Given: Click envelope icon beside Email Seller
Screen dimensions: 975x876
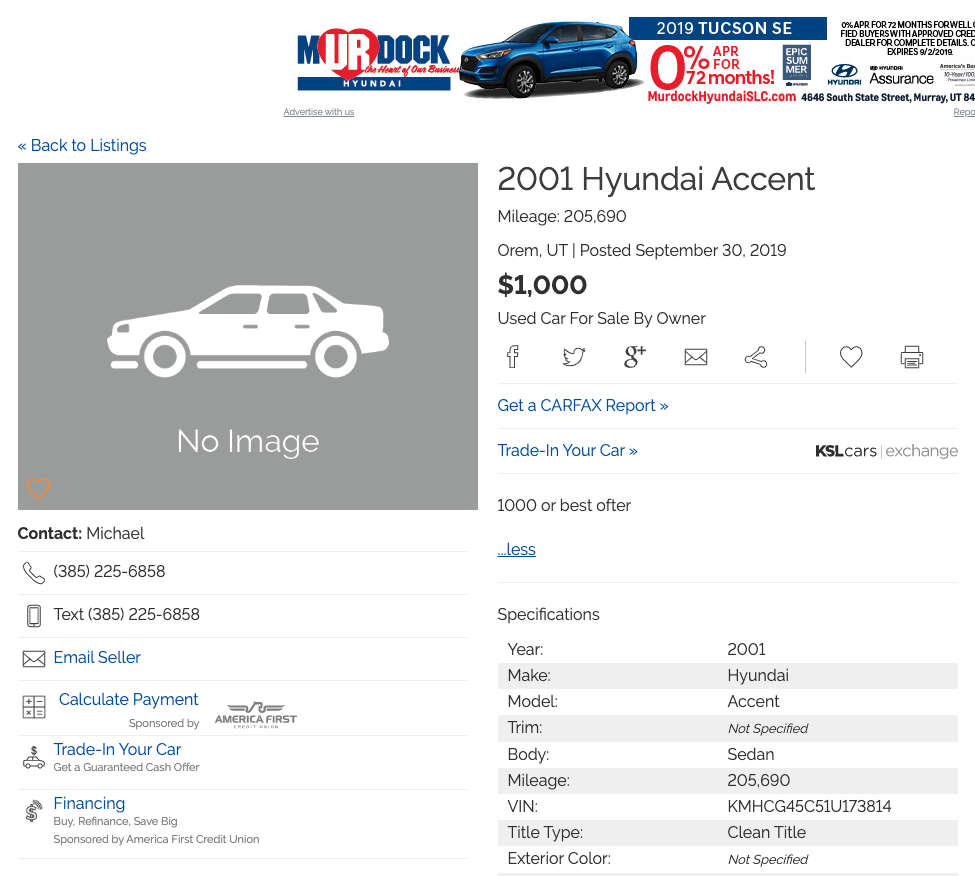Looking at the screenshot, I should [x=34, y=659].
